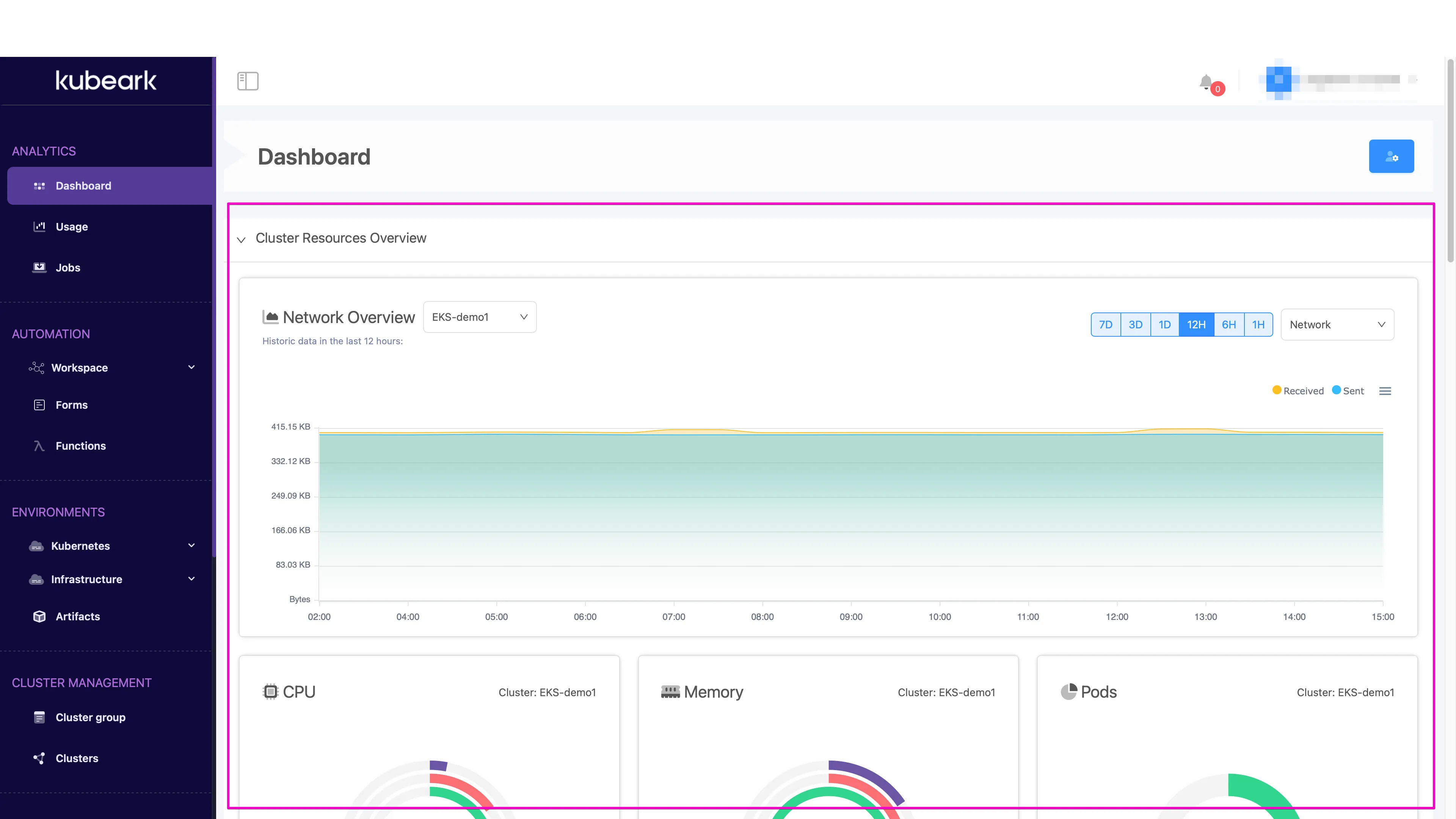The image size is (1456, 819).
Task: Click the blue Sent legend dot
Action: (x=1336, y=390)
